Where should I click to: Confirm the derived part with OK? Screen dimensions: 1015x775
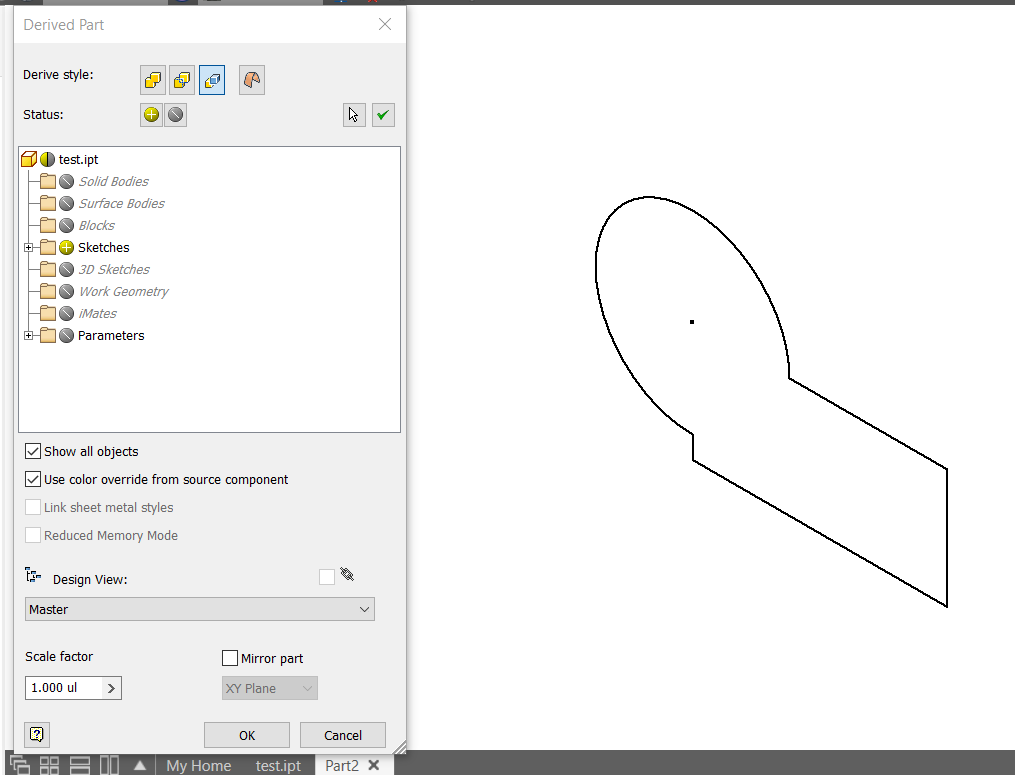[x=246, y=734]
